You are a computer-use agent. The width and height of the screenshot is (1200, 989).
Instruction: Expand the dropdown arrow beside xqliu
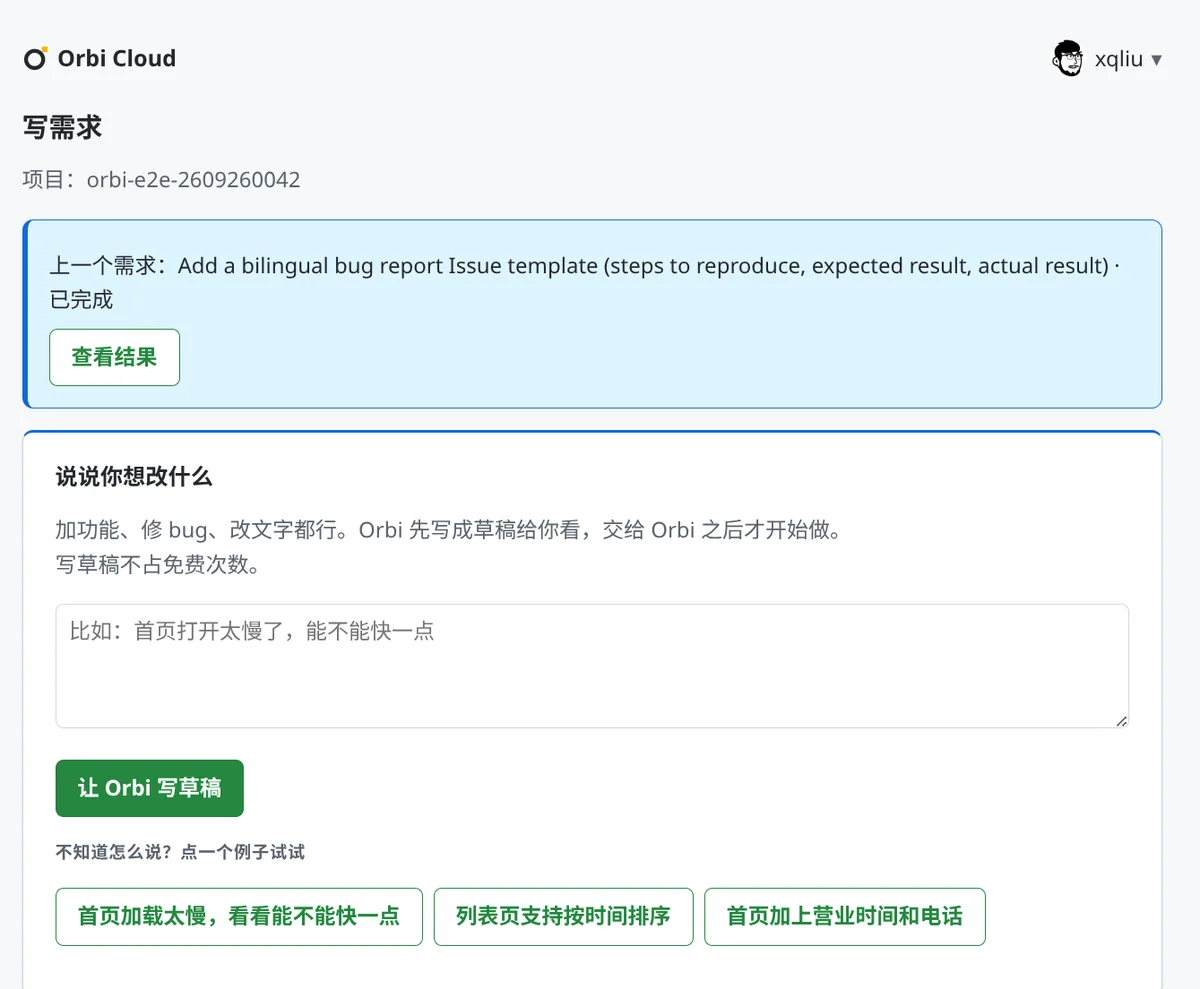(x=1156, y=60)
